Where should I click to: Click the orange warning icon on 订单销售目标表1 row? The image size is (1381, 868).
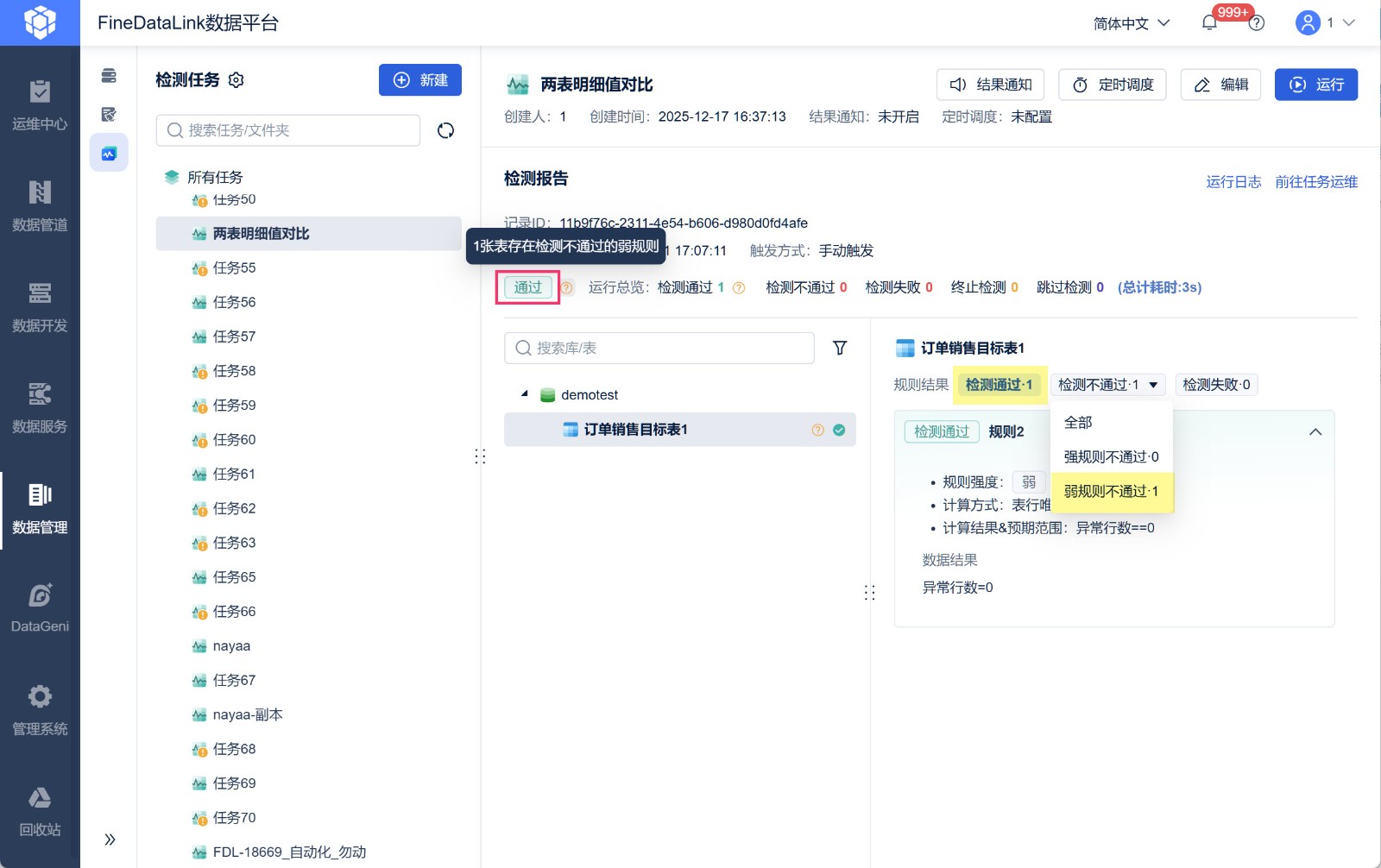[817, 430]
